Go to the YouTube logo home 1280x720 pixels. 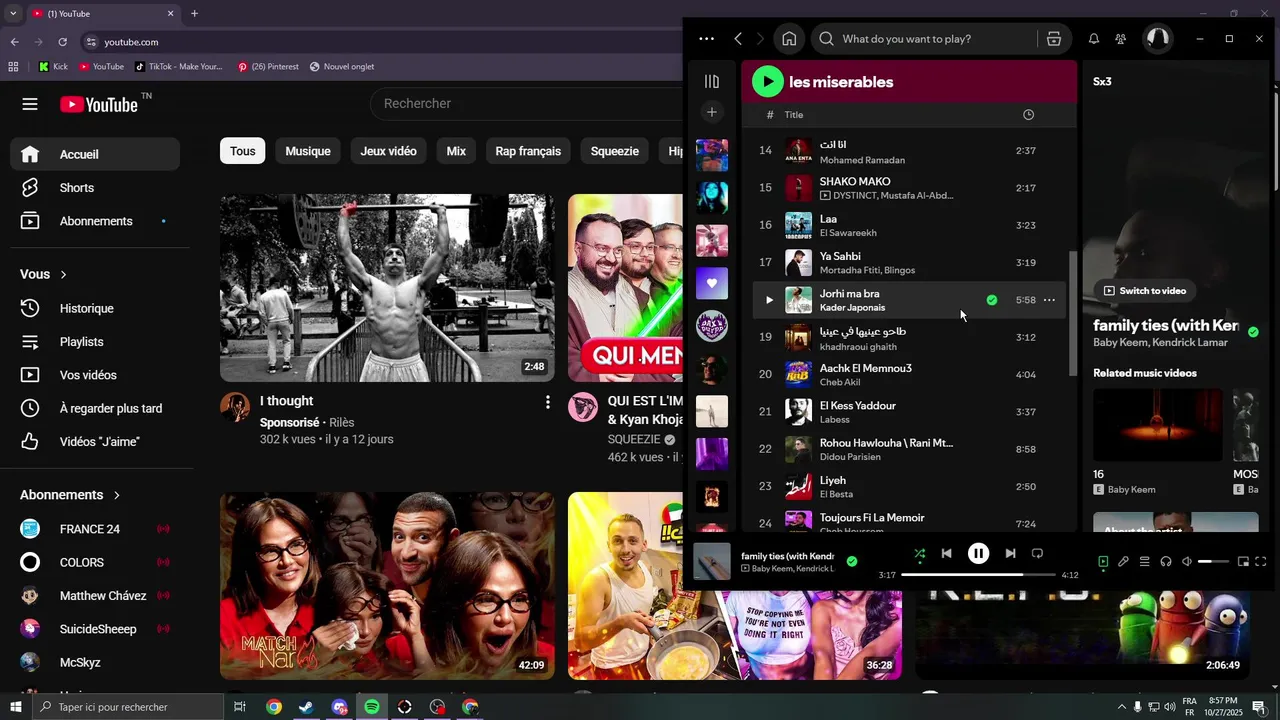(x=99, y=104)
